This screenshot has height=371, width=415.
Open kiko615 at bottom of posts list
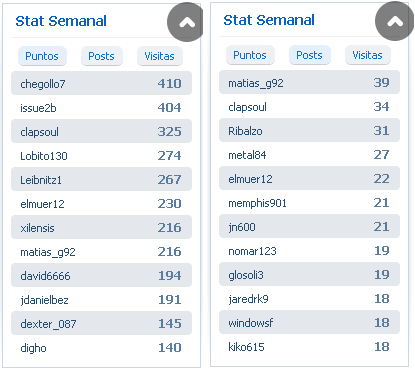click(246, 347)
